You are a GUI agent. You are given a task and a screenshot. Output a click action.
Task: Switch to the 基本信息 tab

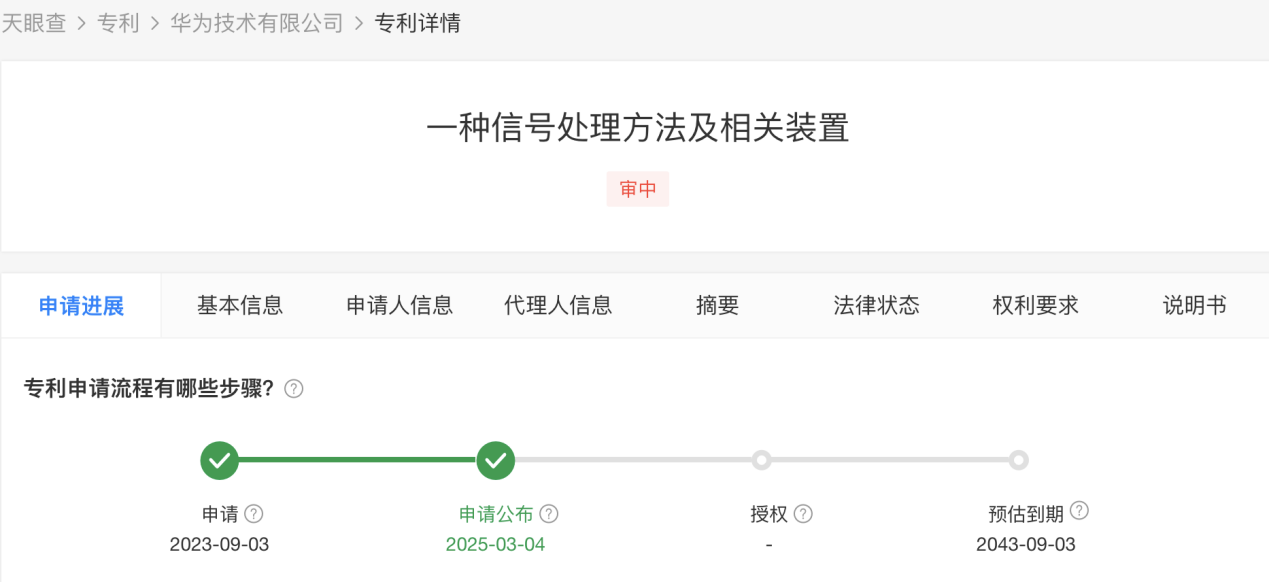tap(240, 306)
